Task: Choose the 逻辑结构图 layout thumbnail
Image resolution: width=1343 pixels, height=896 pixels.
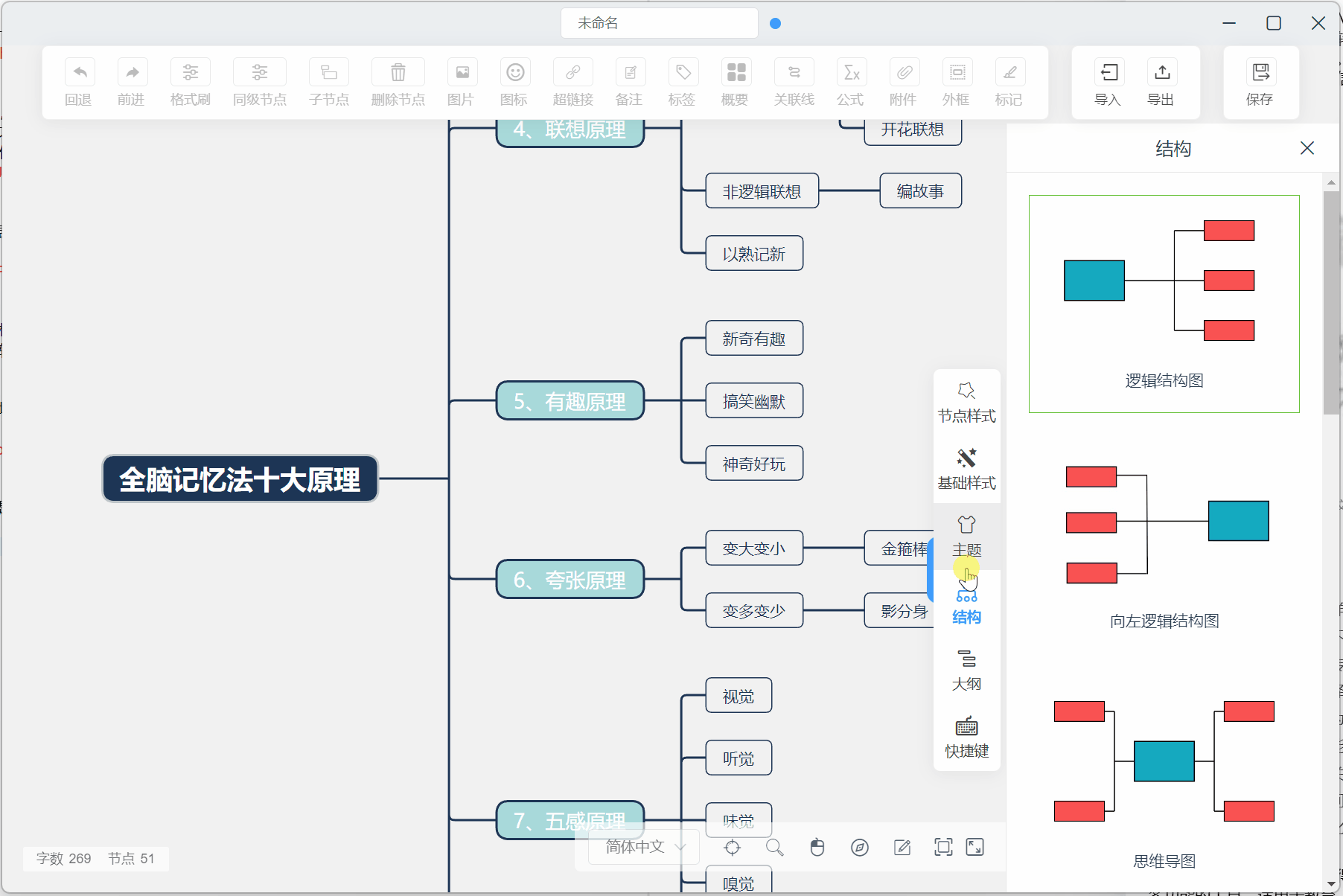Action: click(1164, 304)
